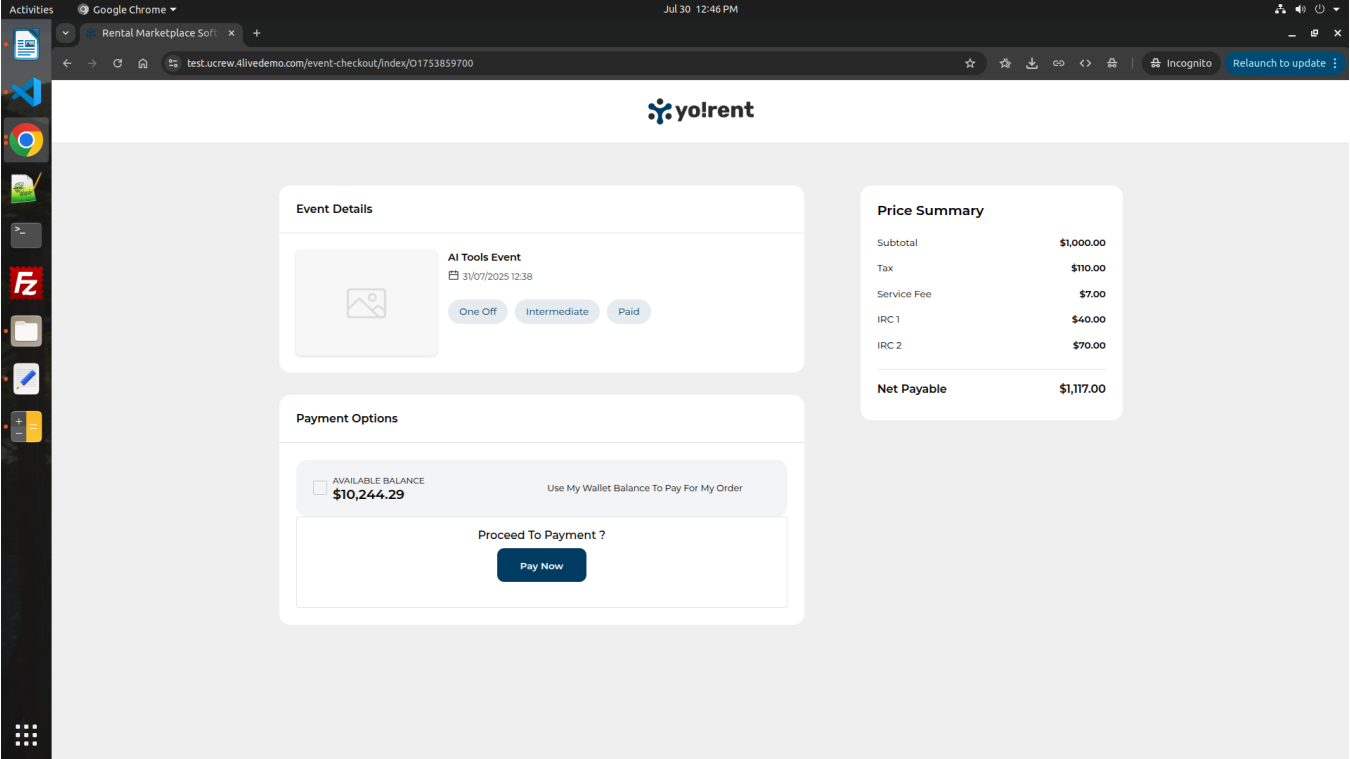
Task: Open the tab search dropdown
Action: coord(66,33)
